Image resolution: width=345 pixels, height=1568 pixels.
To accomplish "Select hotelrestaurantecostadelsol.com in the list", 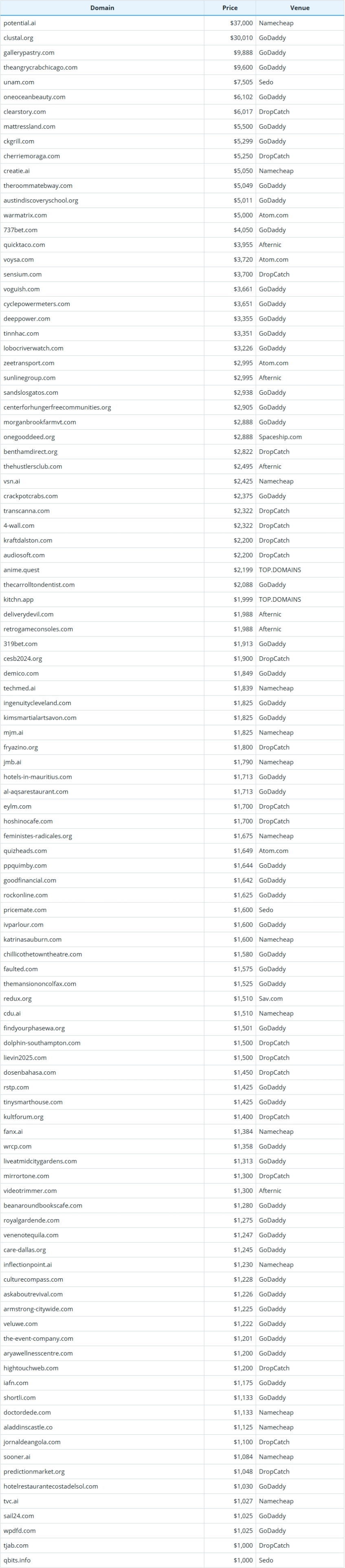I will [51, 1486].
